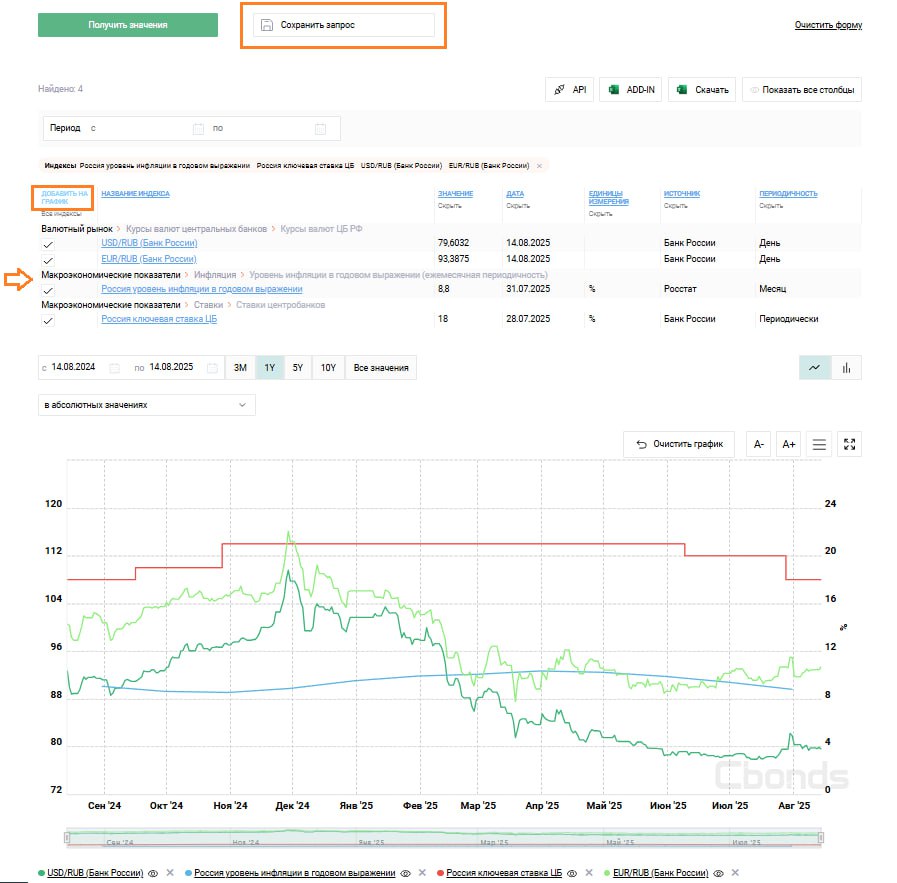Click the green Получить значения button
897x883 pixels.
(x=128, y=25)
